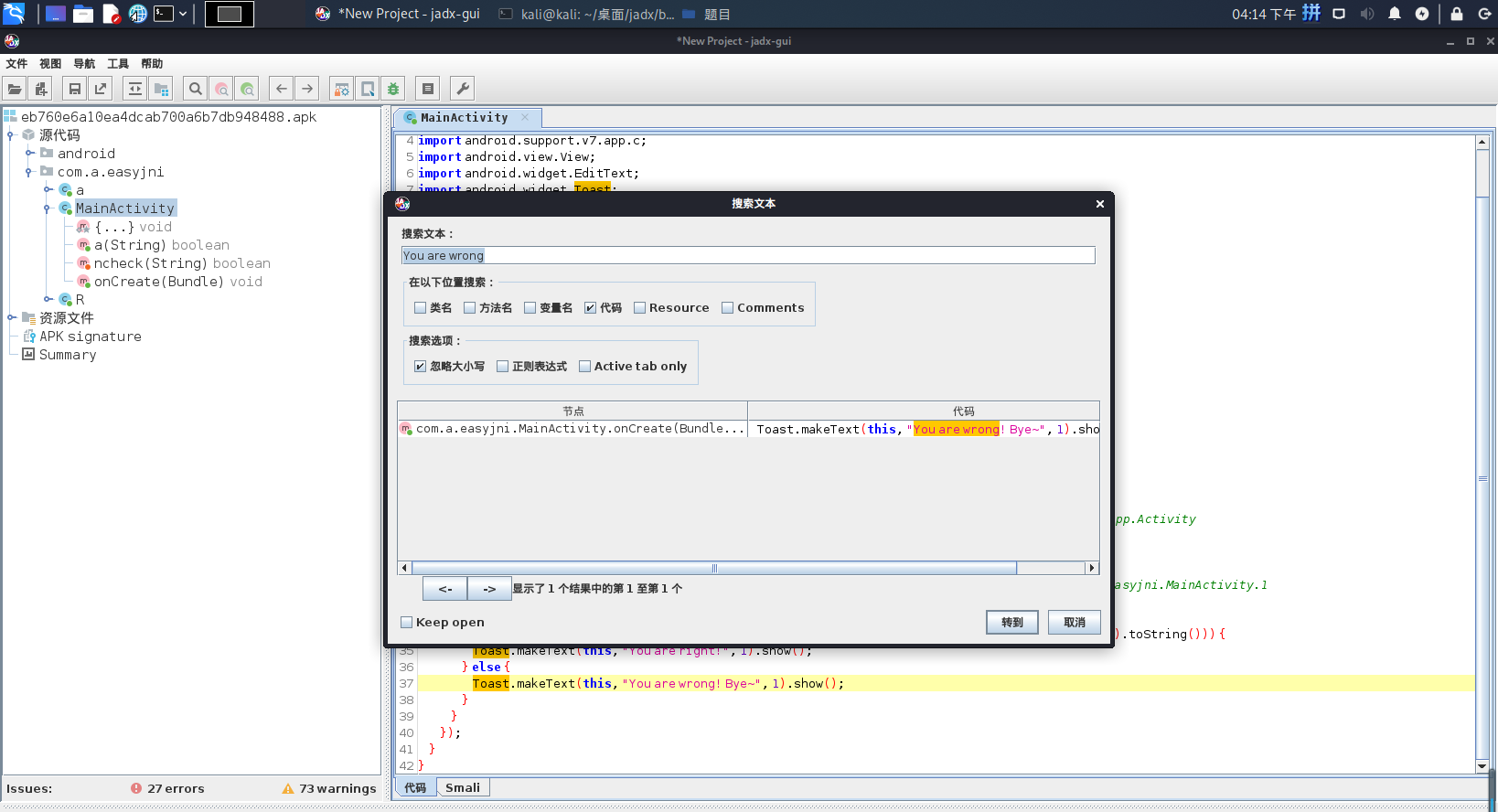Click the pink class search icon
1498x812 pixels.
point(221,89)
